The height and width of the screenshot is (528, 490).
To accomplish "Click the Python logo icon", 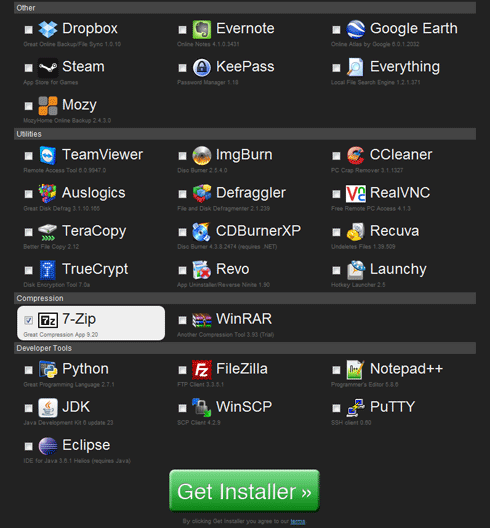I will click(x=47, y=370).
